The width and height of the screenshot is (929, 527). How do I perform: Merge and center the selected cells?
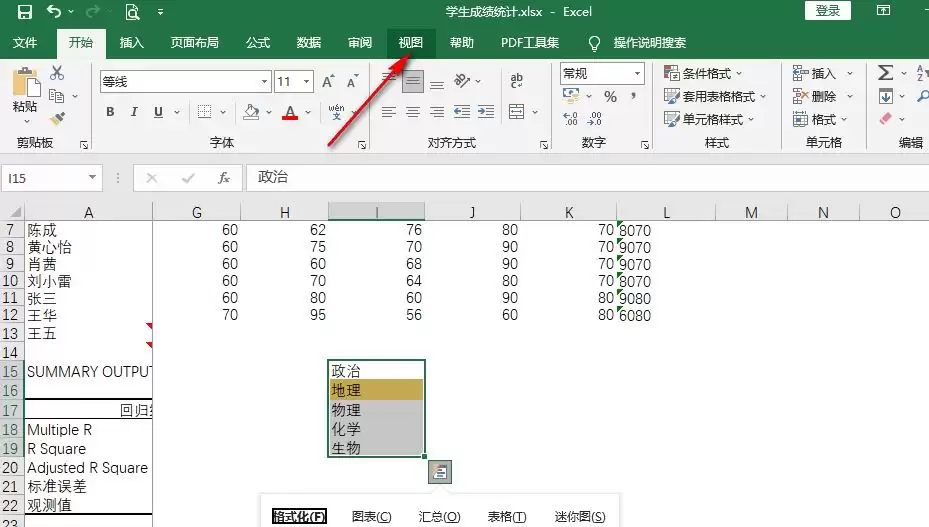point(517,111)
